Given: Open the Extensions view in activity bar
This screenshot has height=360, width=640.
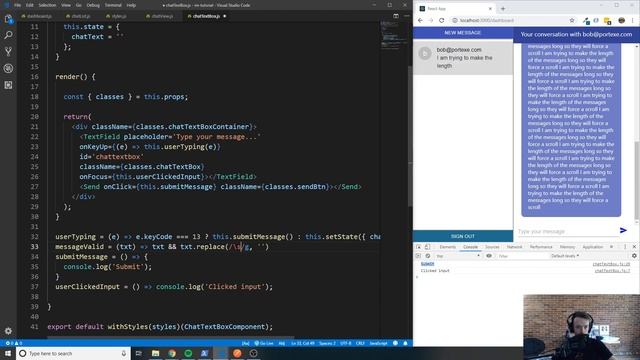Looking at the screenshot, I should point(8,85).
